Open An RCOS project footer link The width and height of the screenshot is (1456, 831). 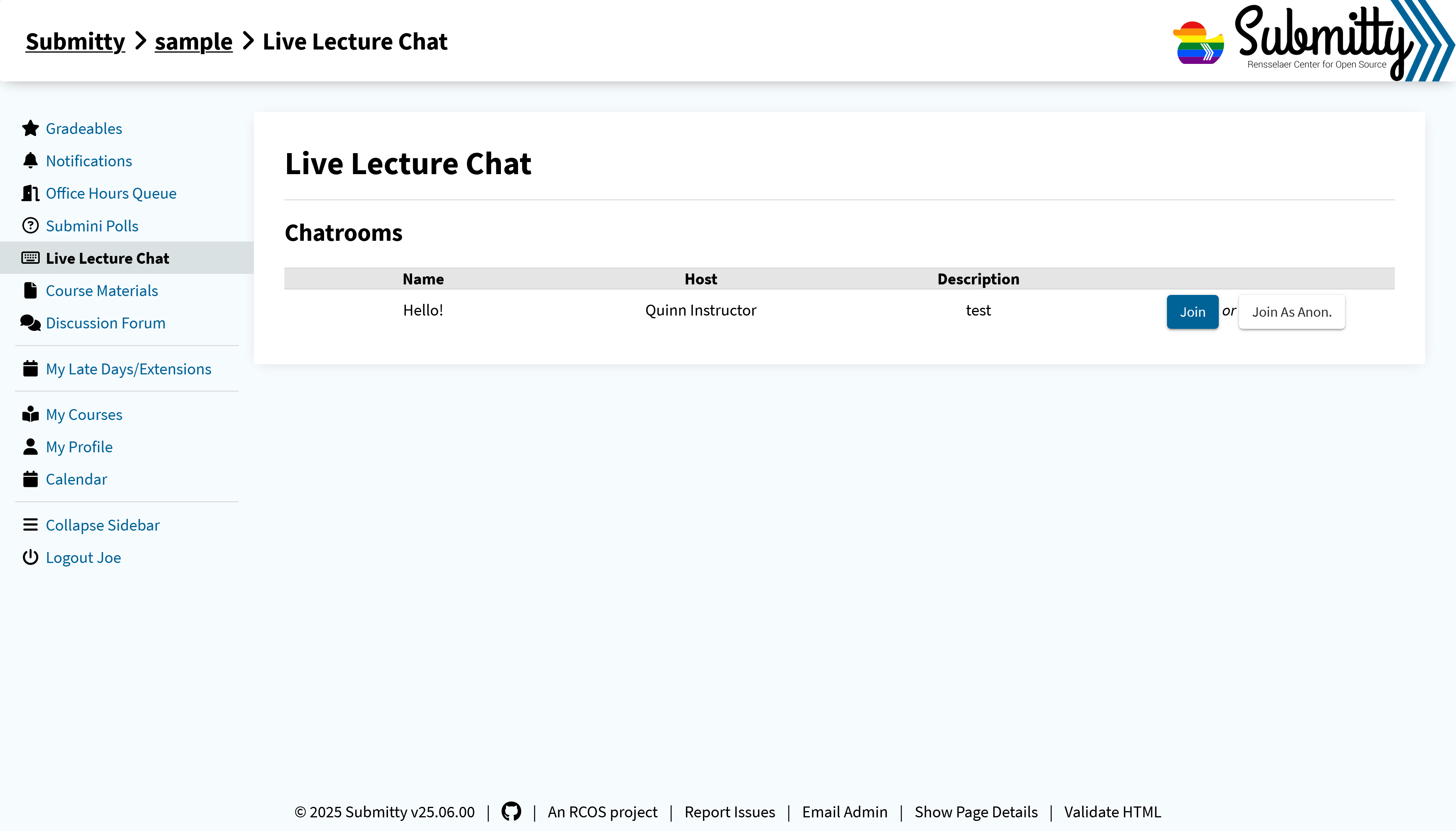coord(603,812)
